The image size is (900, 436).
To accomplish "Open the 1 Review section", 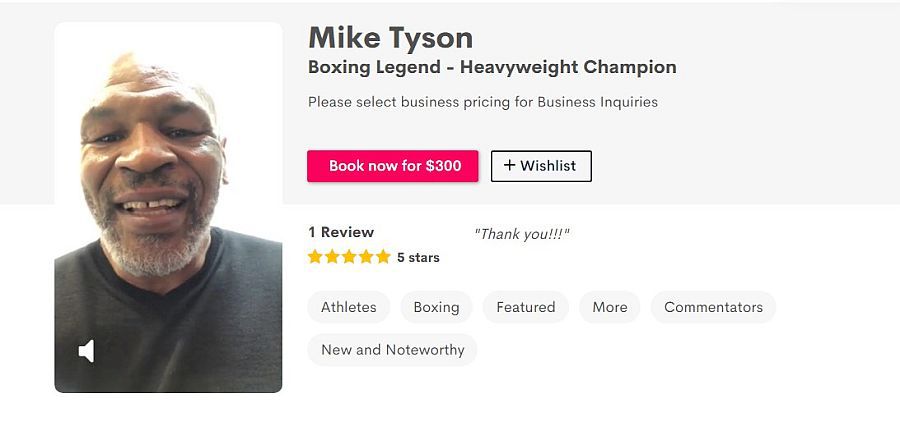I will pos(341,232).
